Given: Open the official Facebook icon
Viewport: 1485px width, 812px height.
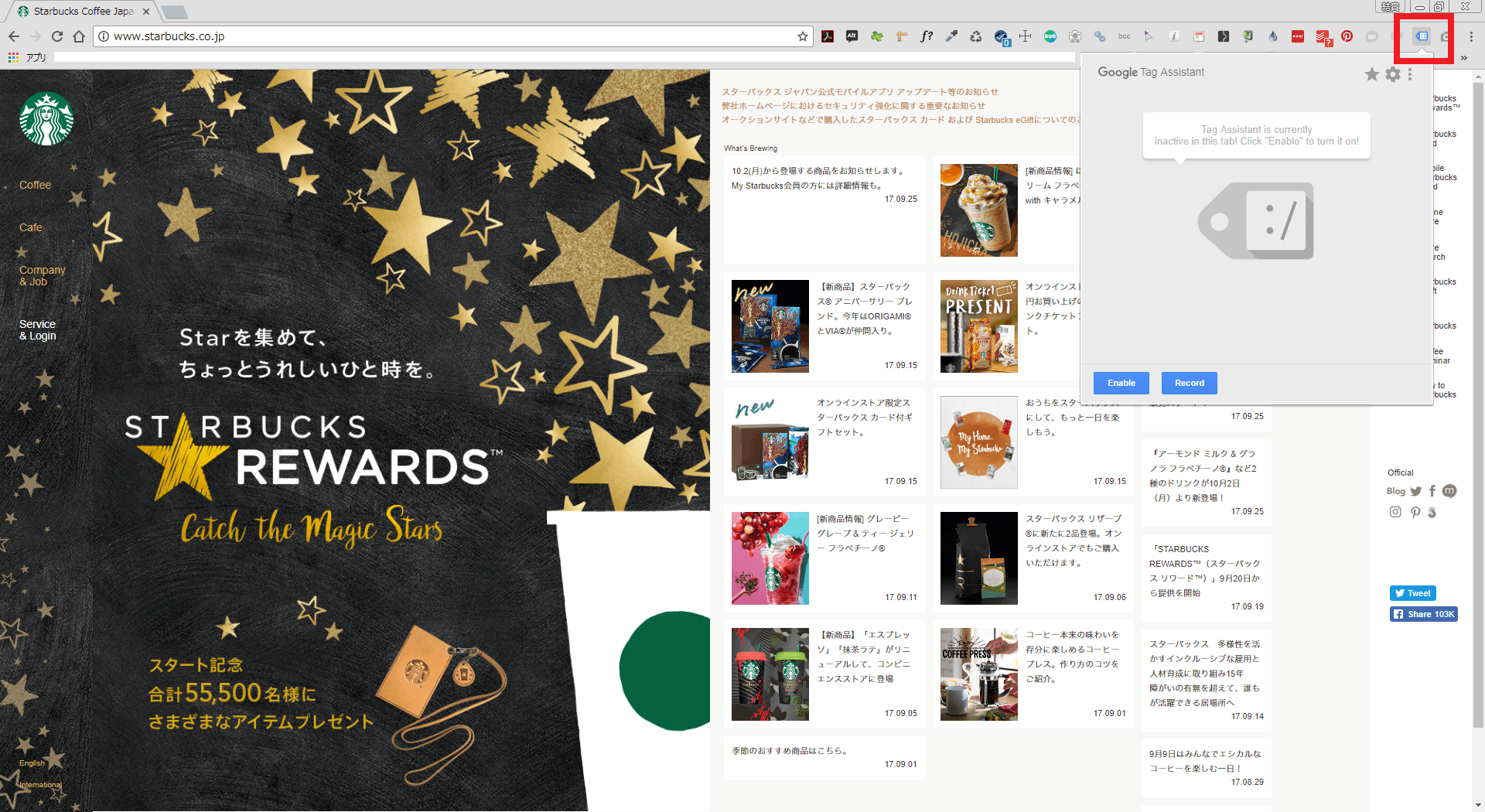Looking at the screenshot, I should (x=1432, y=491).
